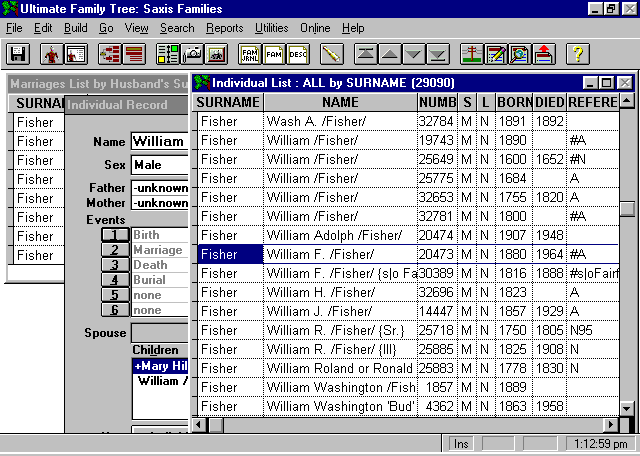Click event button 6 labeled none

pyautogui.click(x=115, y=310)
